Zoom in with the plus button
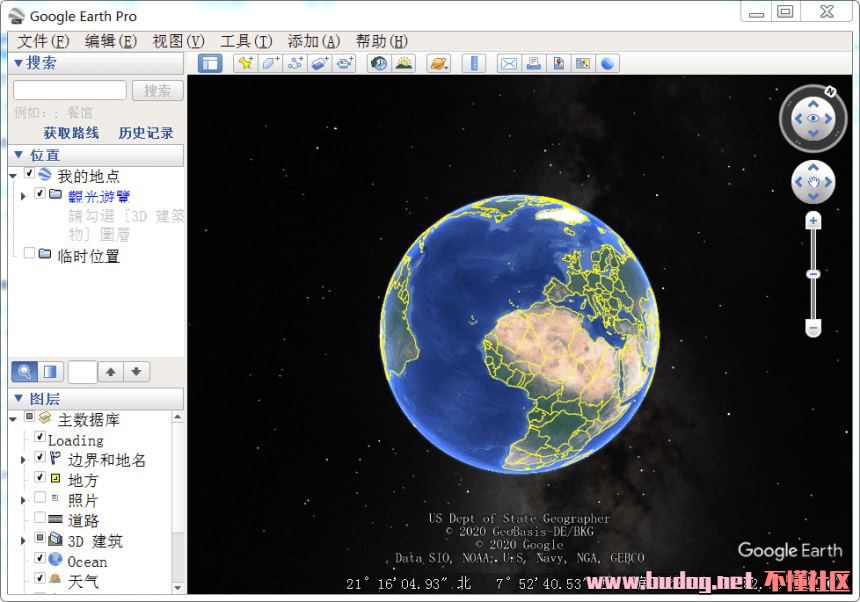 pyautogui.click(x=813, y=222)
